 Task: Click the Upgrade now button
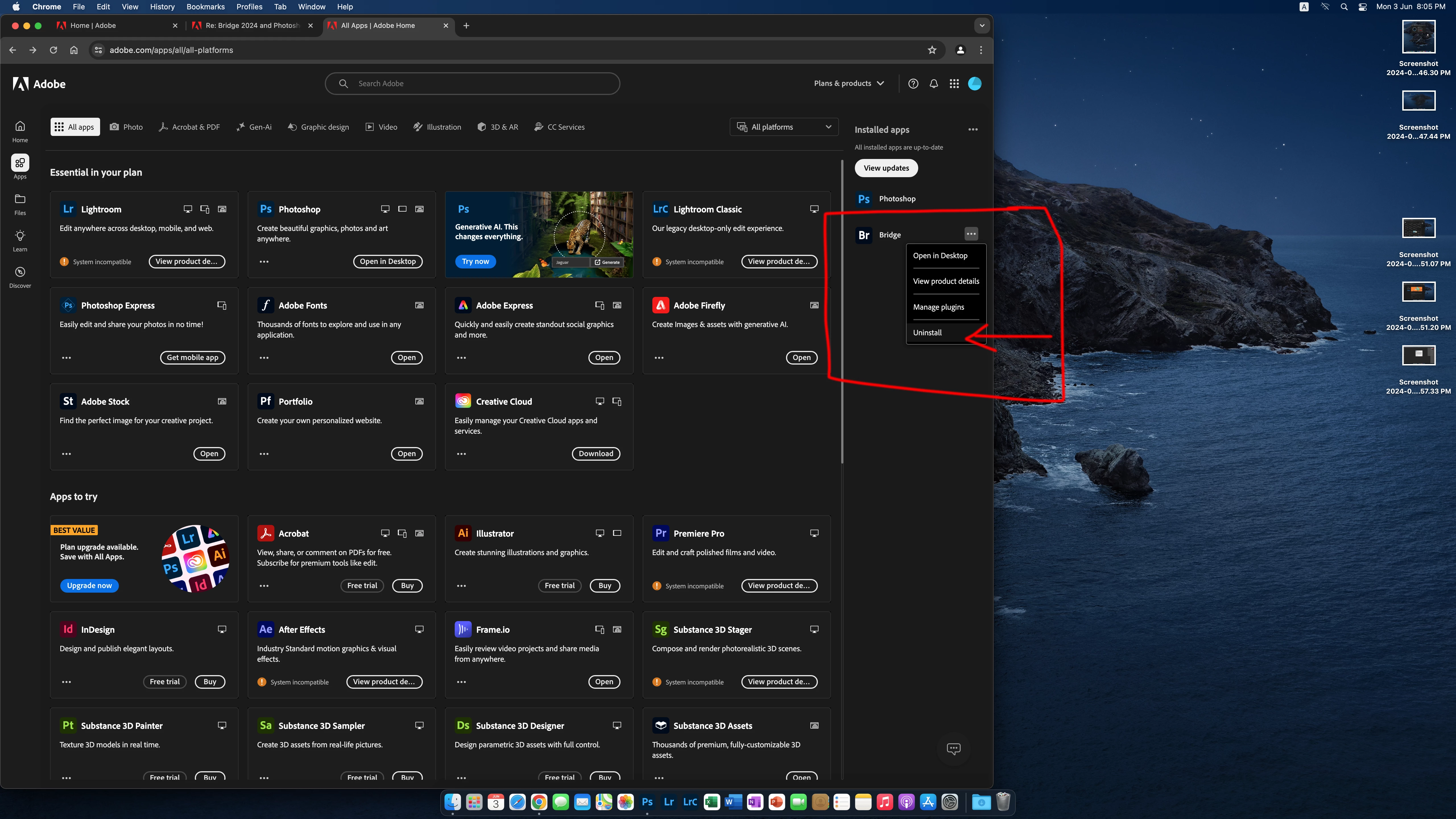(89, 586)
